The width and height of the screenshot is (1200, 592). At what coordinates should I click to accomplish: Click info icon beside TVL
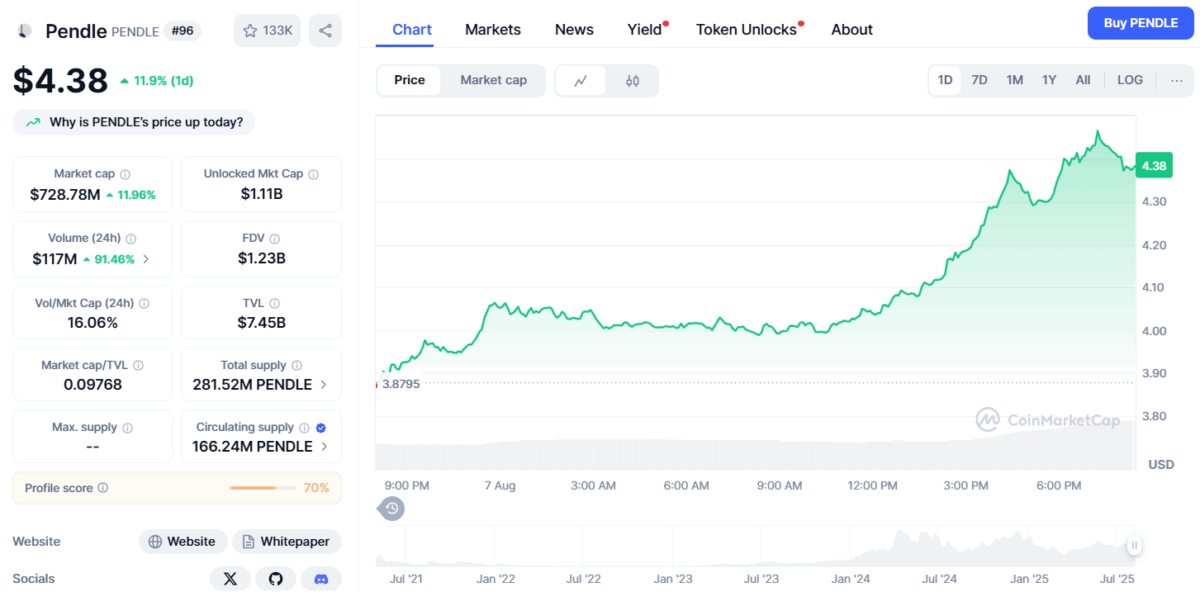click(x=274, y=303)
